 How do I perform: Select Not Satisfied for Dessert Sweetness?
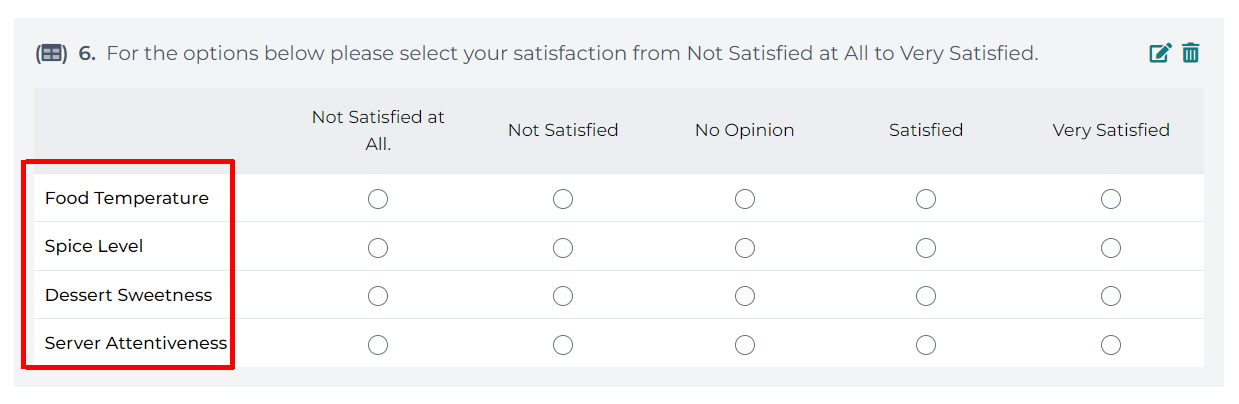tap(563, 296)
